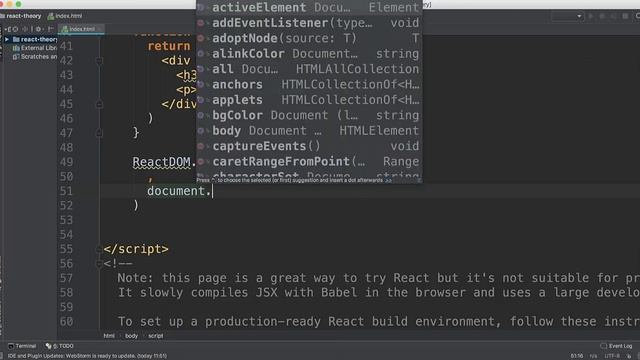Viewport: 640px width, 360px height.
Task: Open project panel settings gear
Action: pyautogui.click(x=38, y=29)
